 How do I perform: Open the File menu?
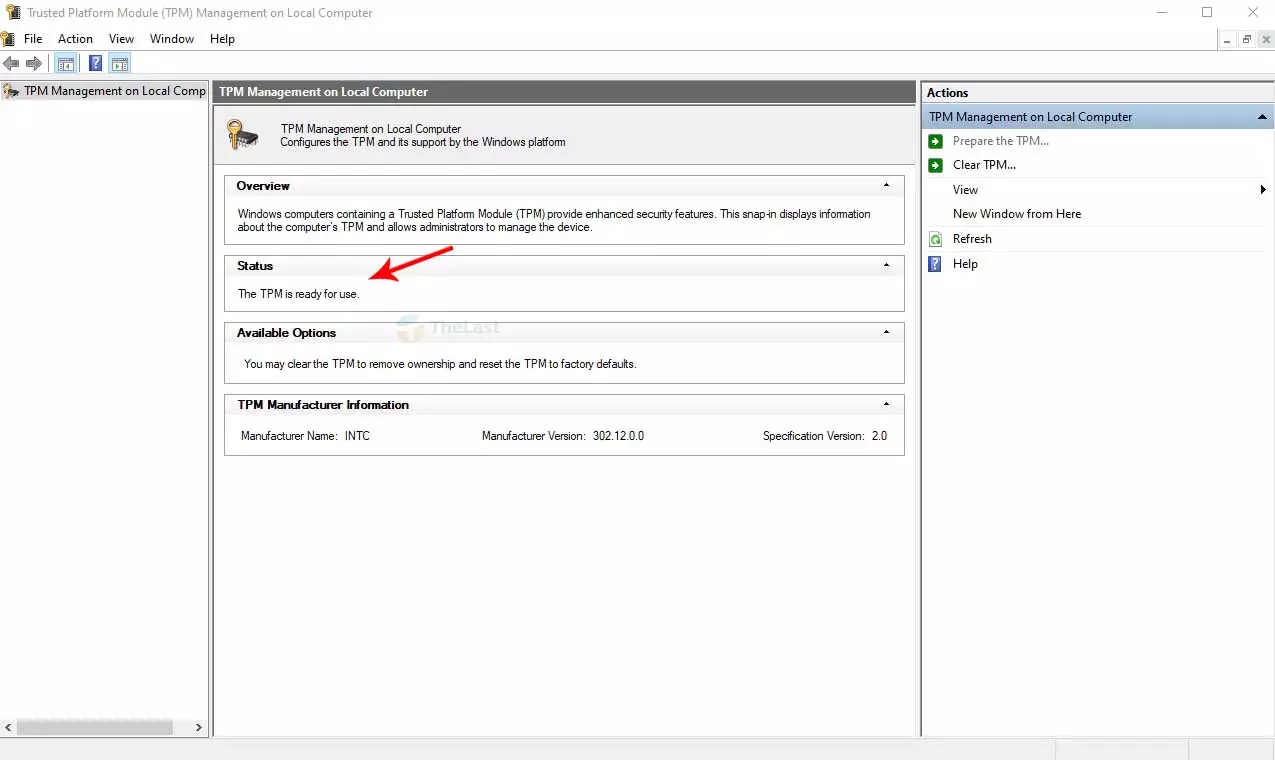[x=33, y=39]
